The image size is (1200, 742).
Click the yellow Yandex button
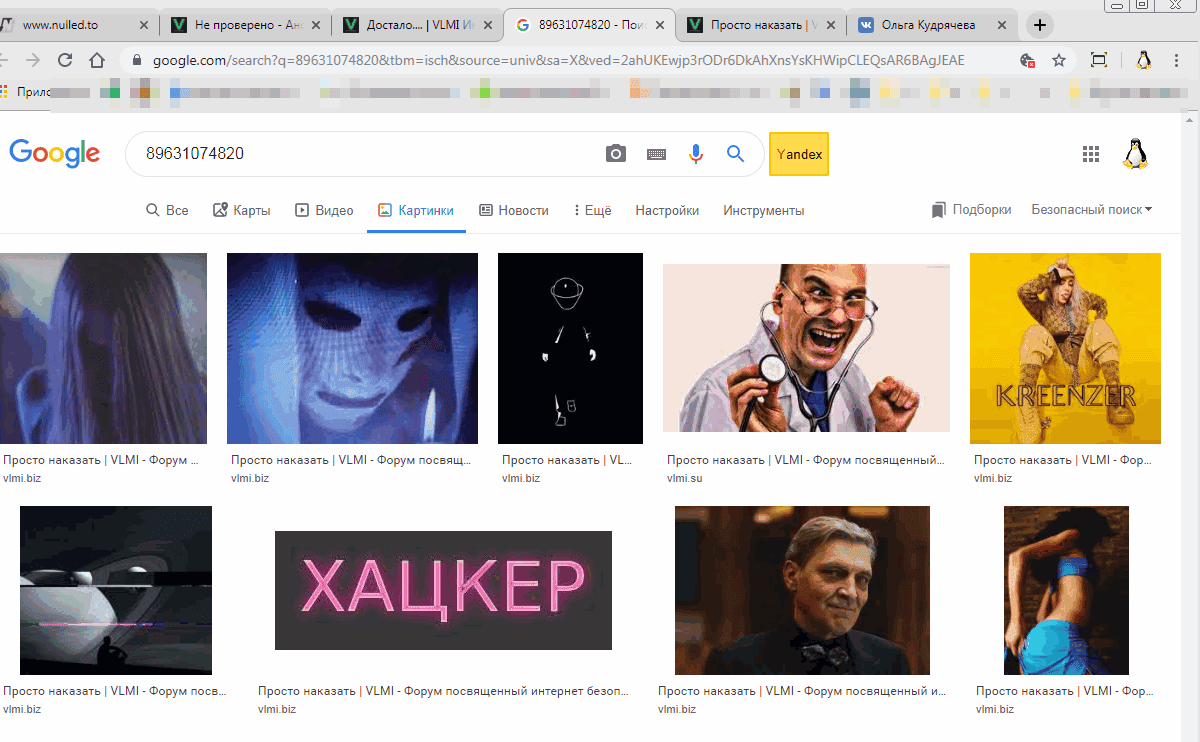click(799, 154)
